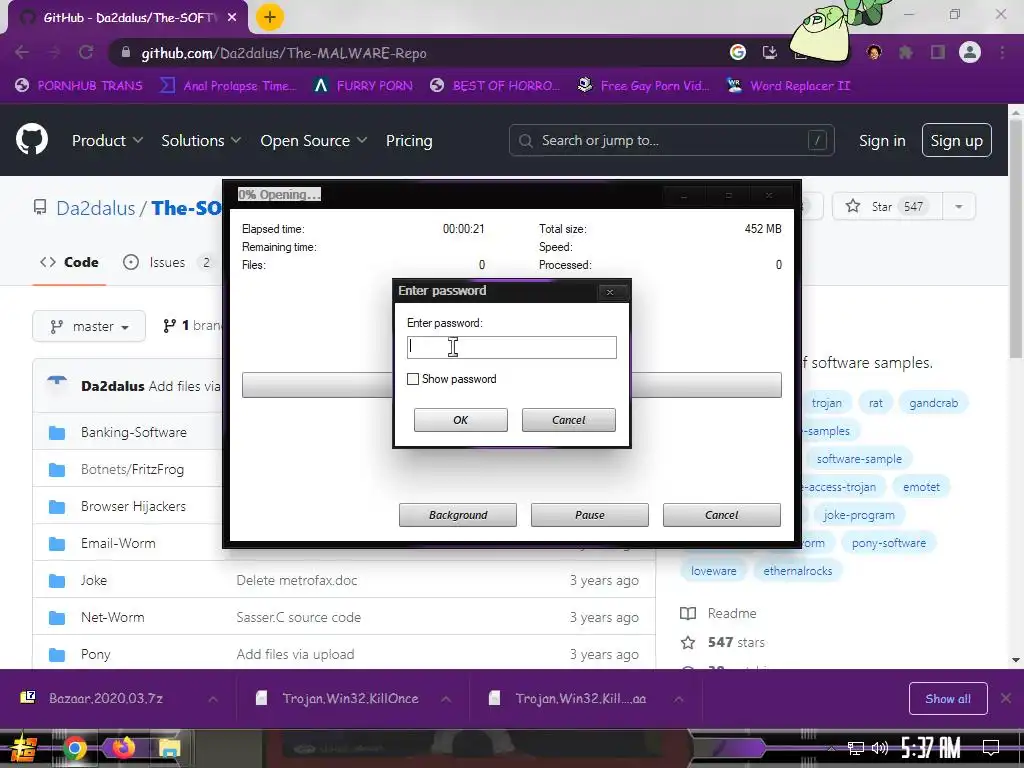
Task: Click Sign up on GitHub
Action: pyautogui.click(x=956, y=140)
